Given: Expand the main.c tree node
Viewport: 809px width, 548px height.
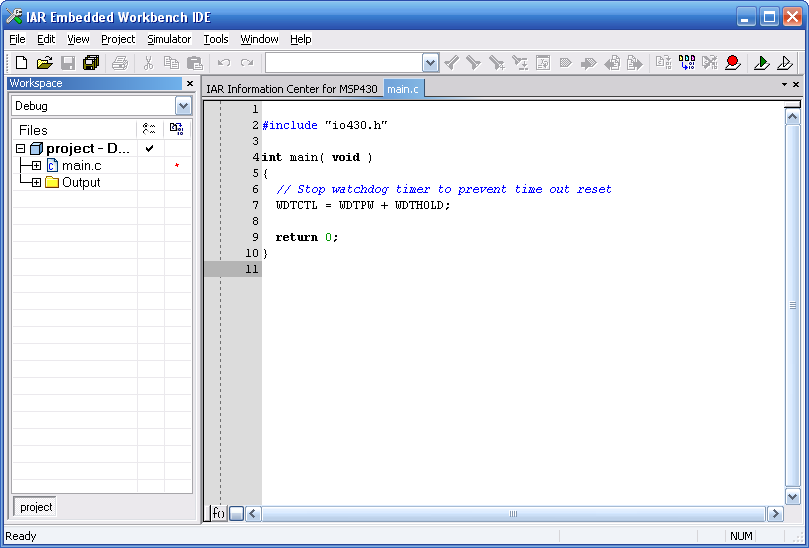Looking at the screenshot, I should pyautogui.click(x=36, y=166).
